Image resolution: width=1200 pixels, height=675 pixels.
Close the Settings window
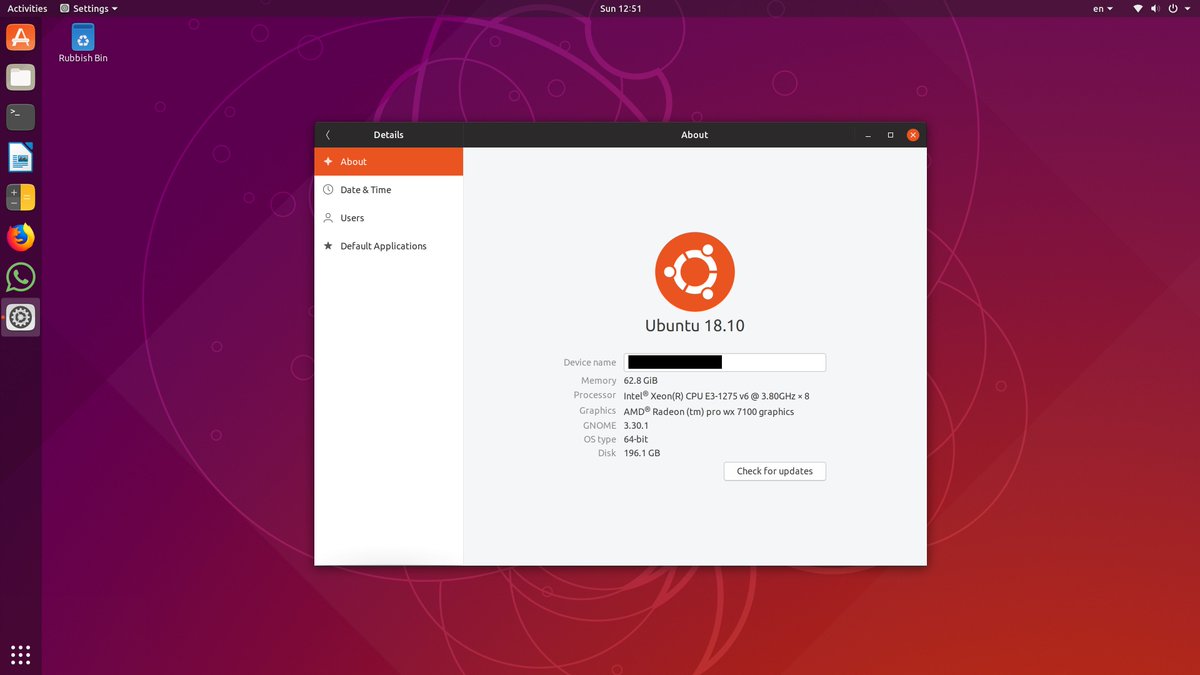913,135
